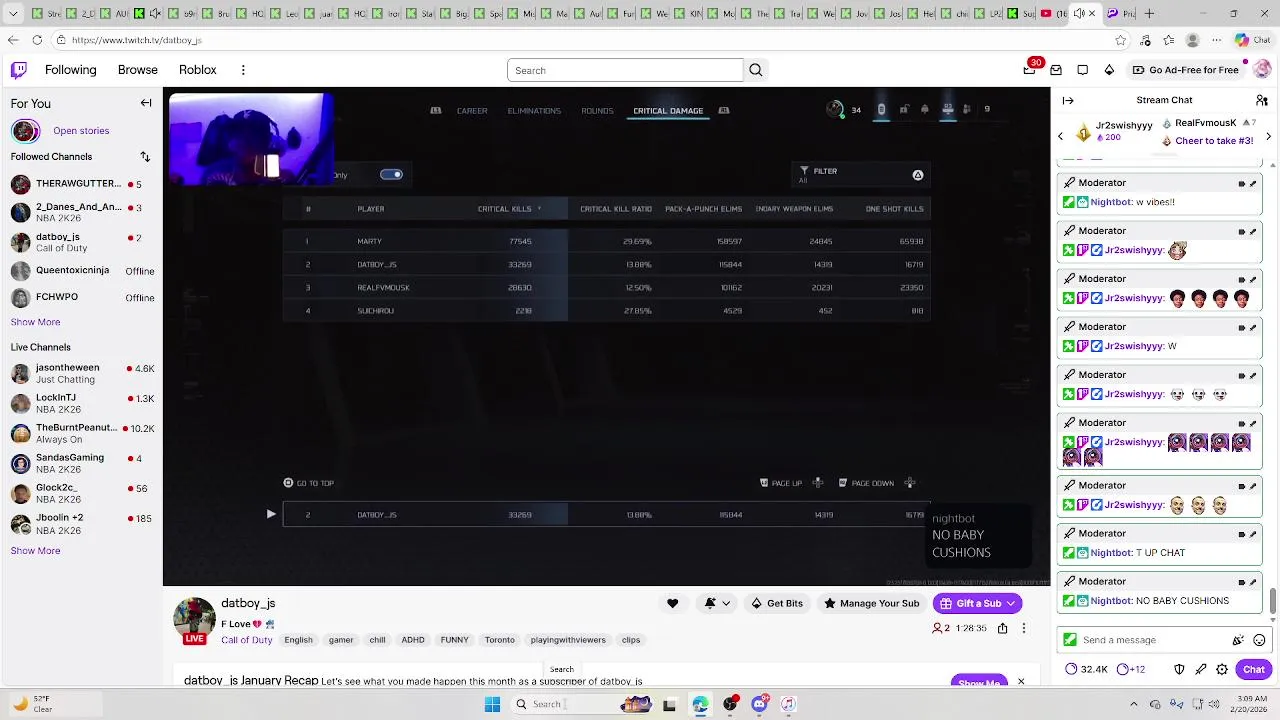This screenshot has height=720, width=1280.
Task: Bookmark this page with the star
Action: [x=1121, y=40]
